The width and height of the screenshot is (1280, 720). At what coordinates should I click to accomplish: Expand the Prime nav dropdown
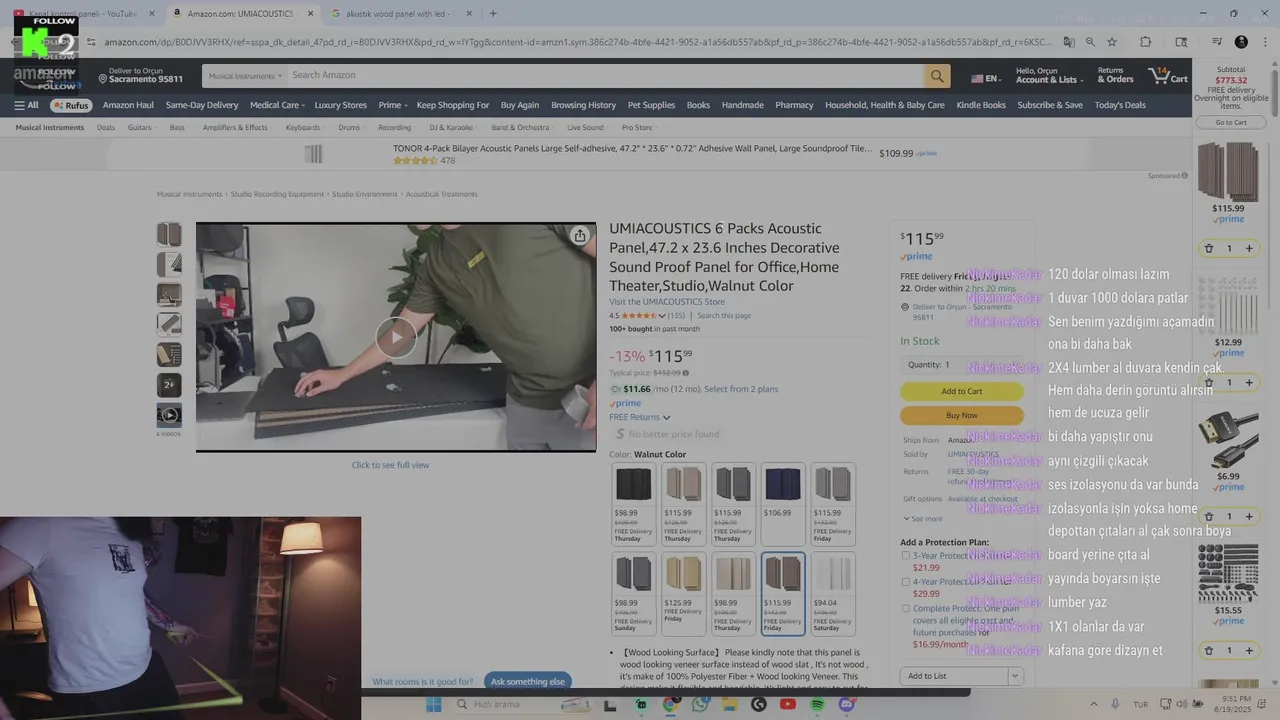[x=393, y=105]
